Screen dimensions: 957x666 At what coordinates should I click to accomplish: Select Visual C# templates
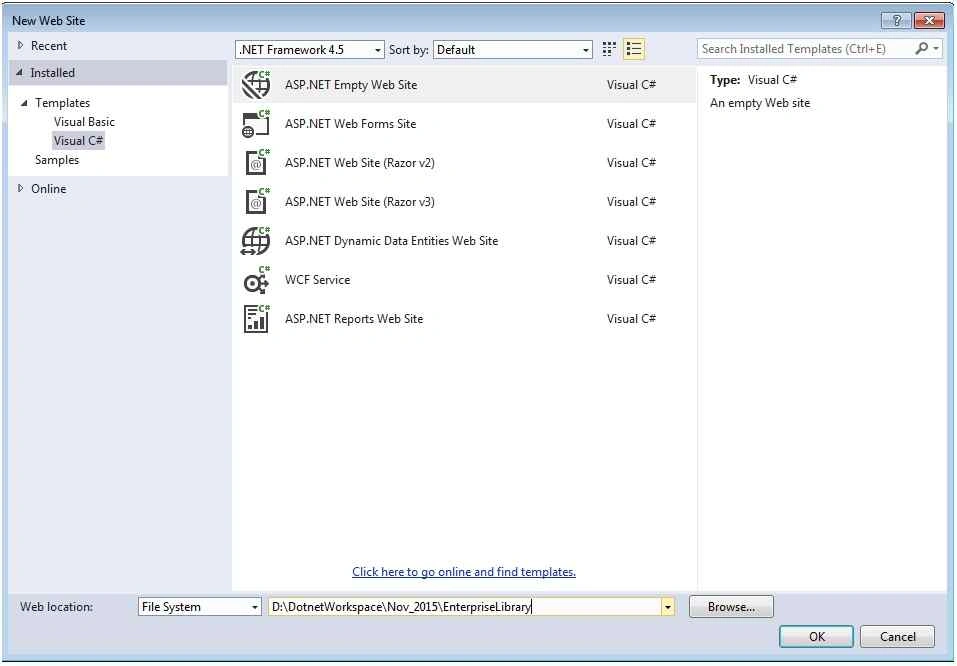[79, 140]
